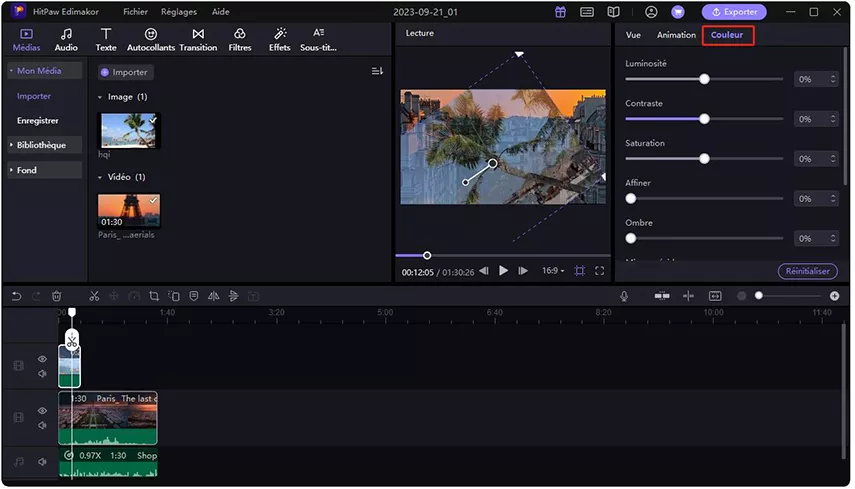This screenshot has width=855, height=489.
Task: Open the Autocollants stickers panel
Action: tap(151, 40)
